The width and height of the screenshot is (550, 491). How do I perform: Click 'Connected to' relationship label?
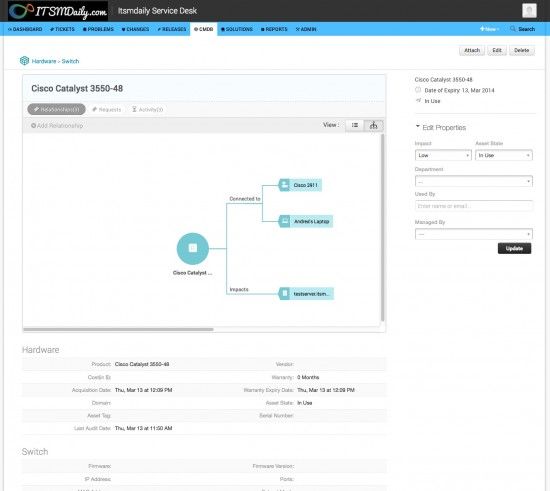coord(245,199)
